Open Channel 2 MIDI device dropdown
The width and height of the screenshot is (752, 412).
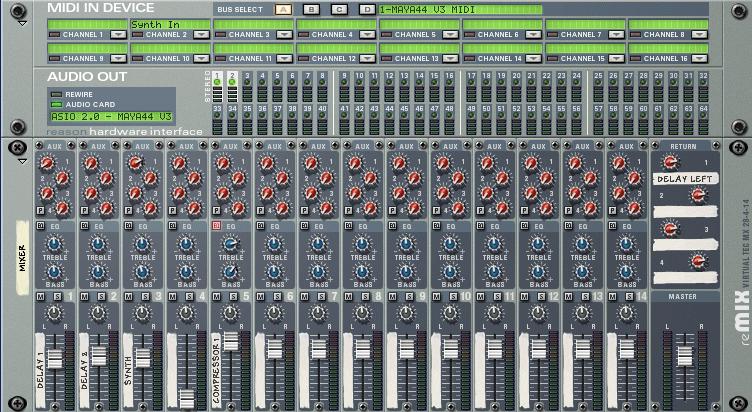(201, 35)
